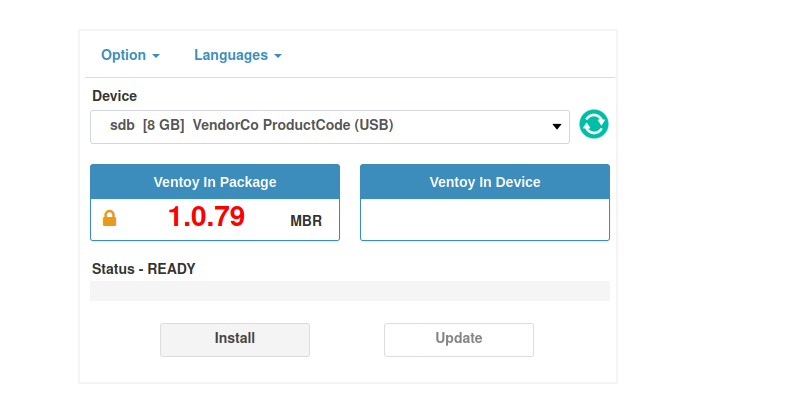The height and width of the screenshot is (400, 803).
Task: Click the green refresh devices icon
Action: click(594, 125)
